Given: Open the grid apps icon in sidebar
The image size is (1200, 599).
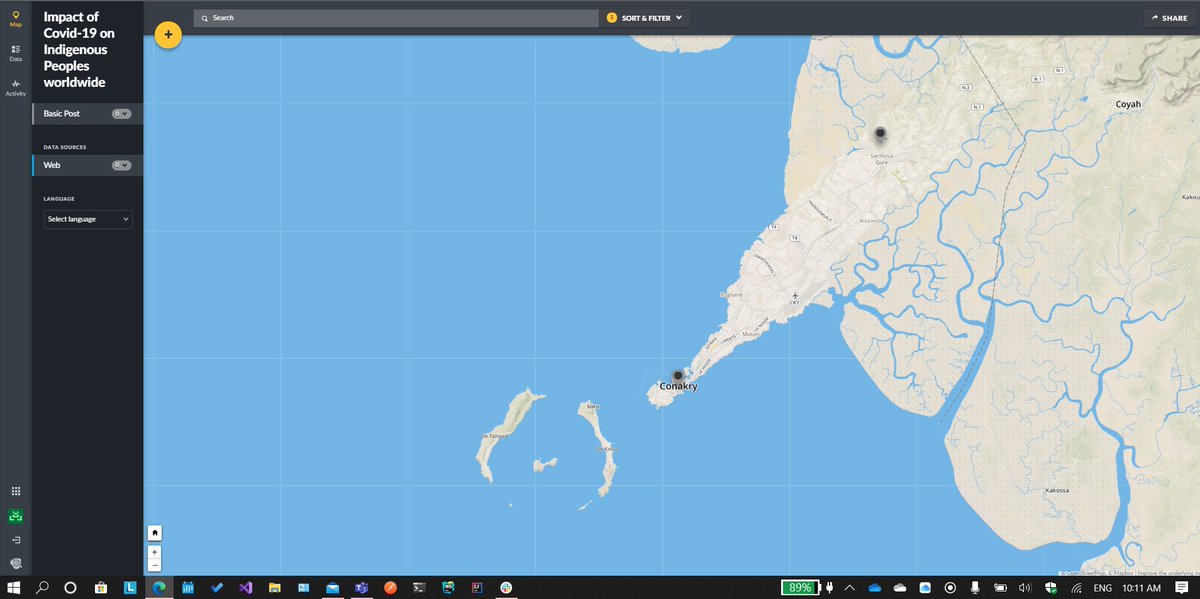Looking at the screenshot, I should coord(15,491).
